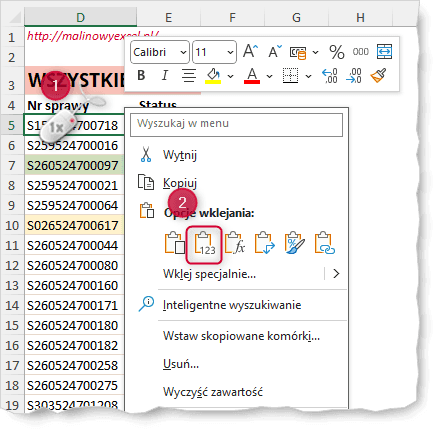Click the Format Painter brush in mini toolbar

pyautogui.click(x=378, y=76)
